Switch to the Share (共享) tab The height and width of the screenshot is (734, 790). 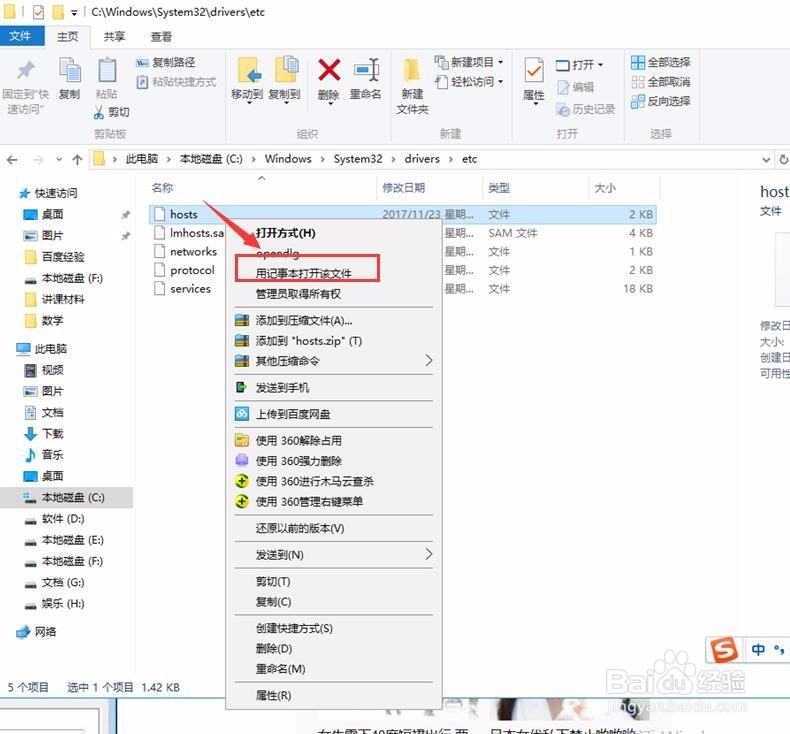point(114,36)
